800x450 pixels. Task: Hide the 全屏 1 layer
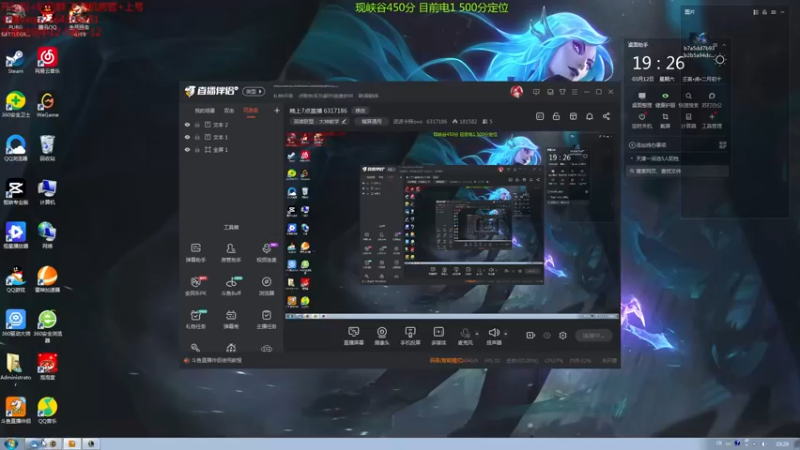pos(187,149)
